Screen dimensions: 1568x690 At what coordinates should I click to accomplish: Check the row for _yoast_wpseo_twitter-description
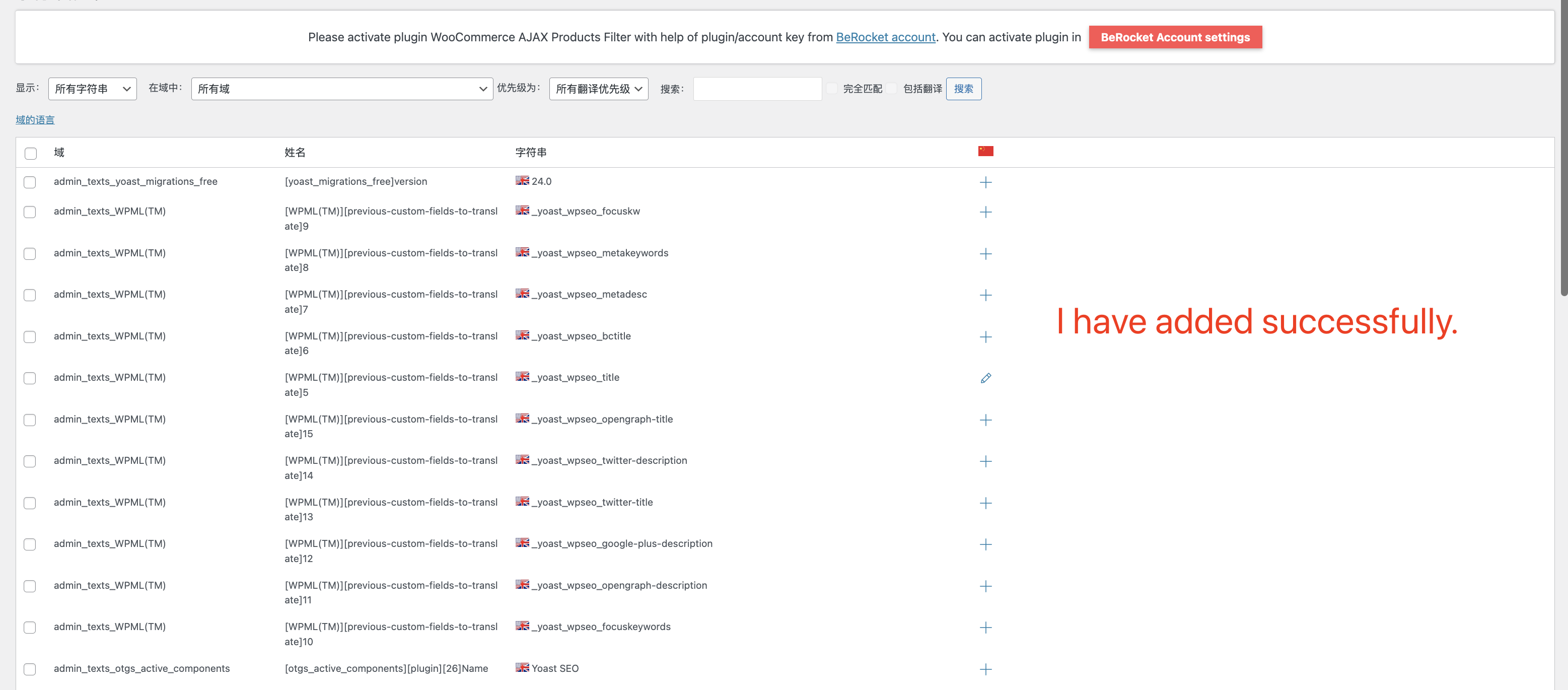(x=30, y=462)
